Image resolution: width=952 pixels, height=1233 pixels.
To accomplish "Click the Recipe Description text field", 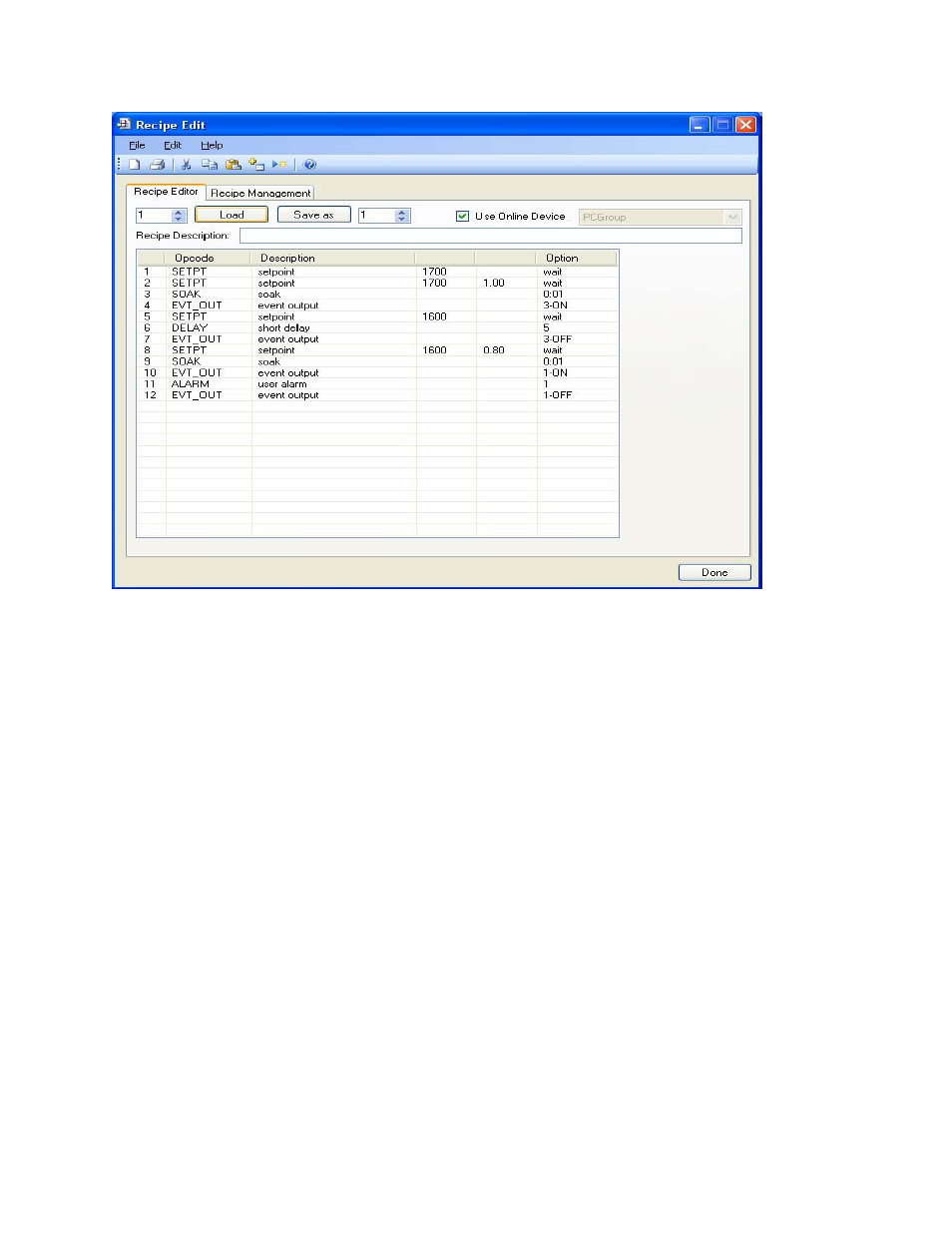I will (x=490, y=236).
